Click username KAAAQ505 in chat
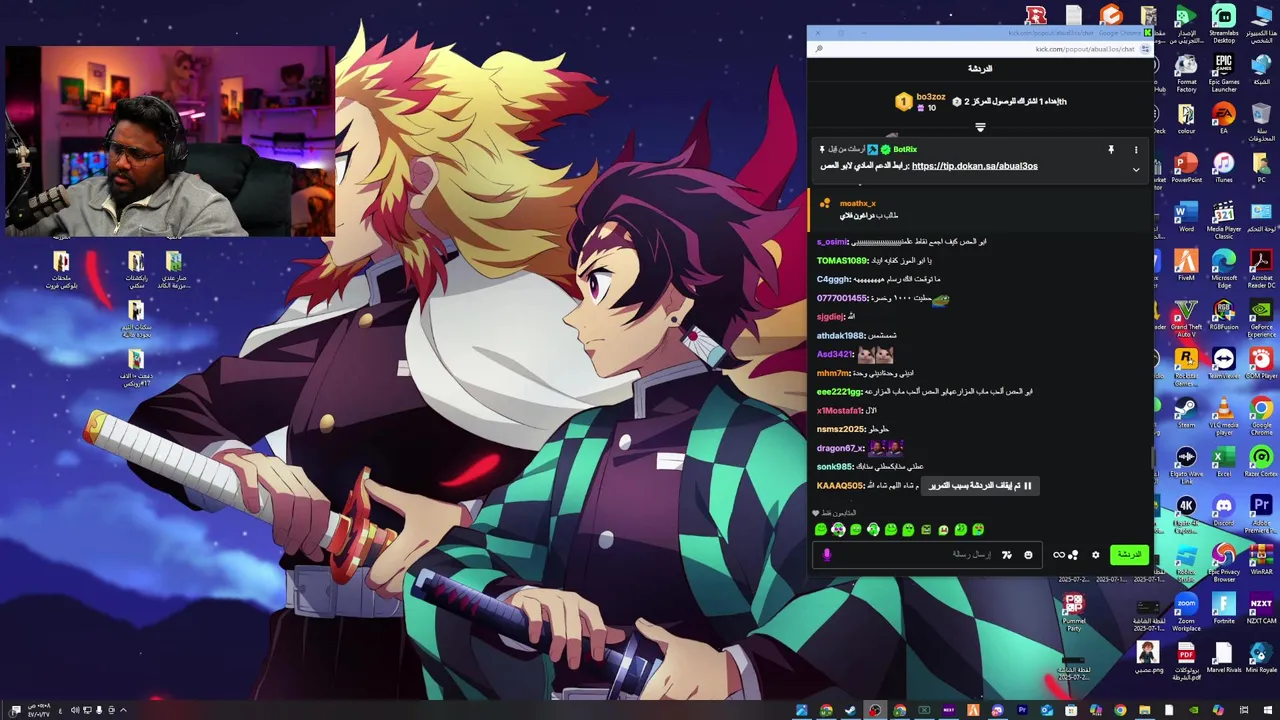 [x=840, y=486]
